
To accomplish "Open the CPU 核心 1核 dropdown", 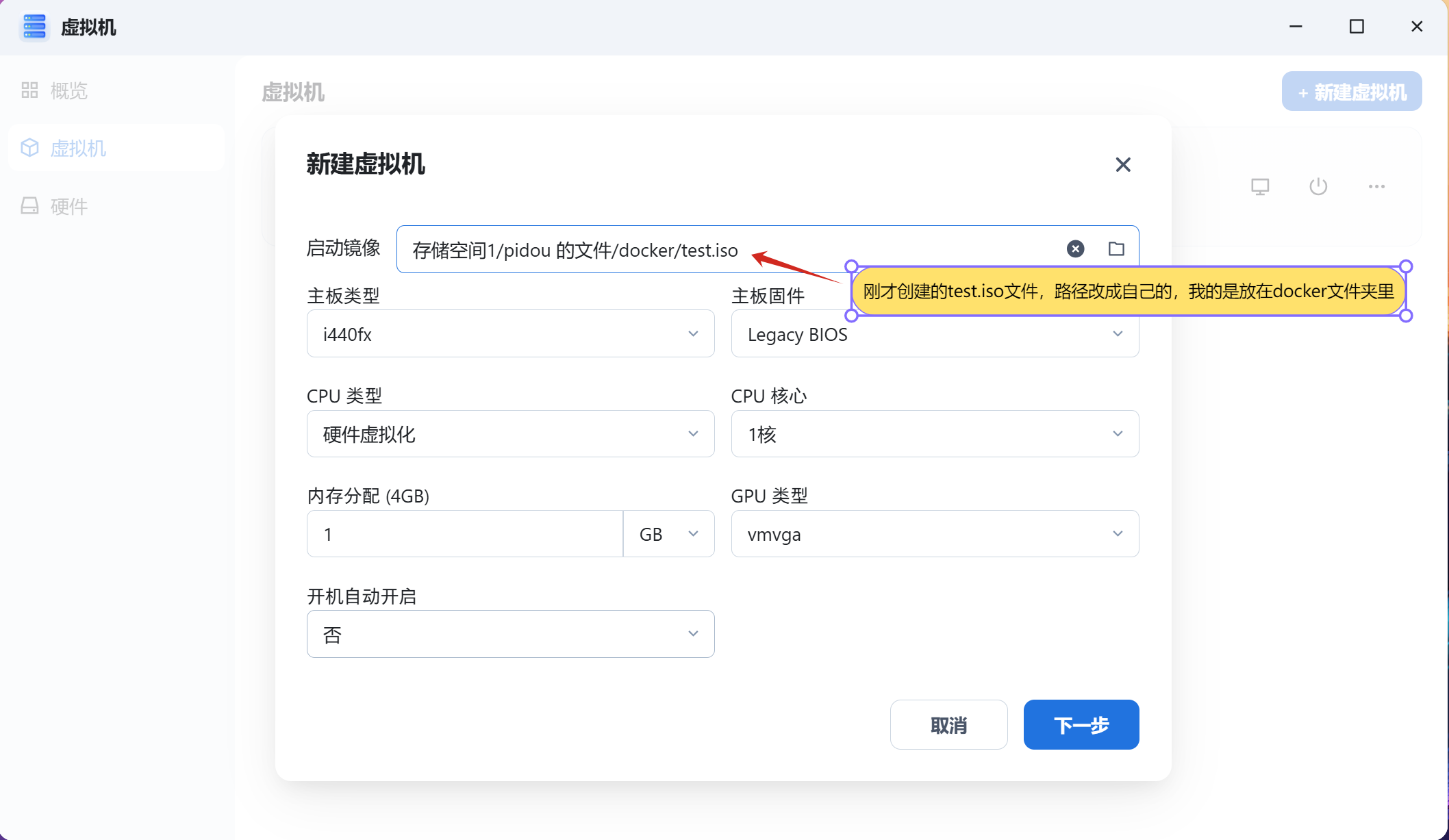I will tap(935, 434).
